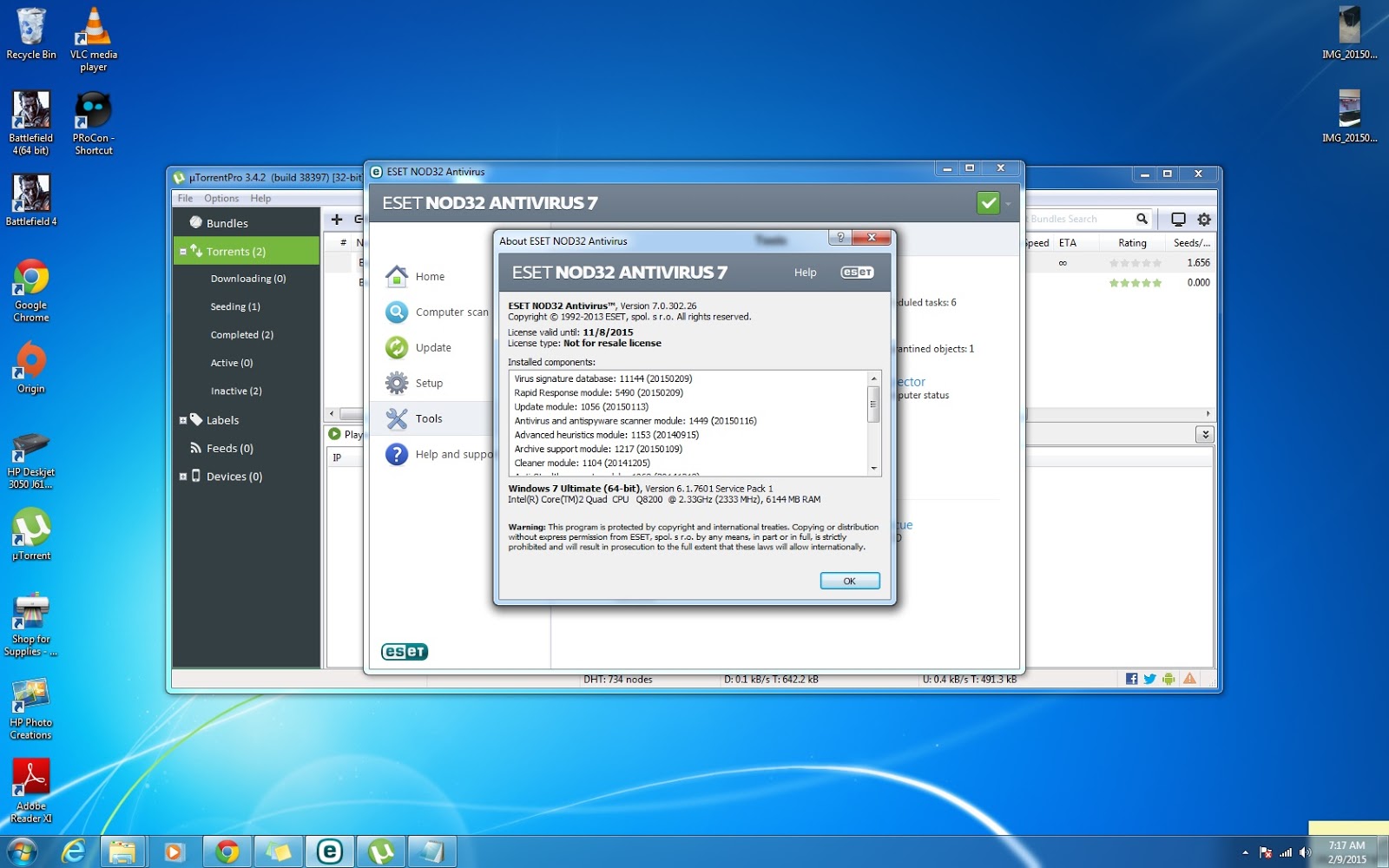Image resolution: width=1389 pixels, height=868 pixels.
Task: Click Help link in About dialog header
Action: click(805, 273)
